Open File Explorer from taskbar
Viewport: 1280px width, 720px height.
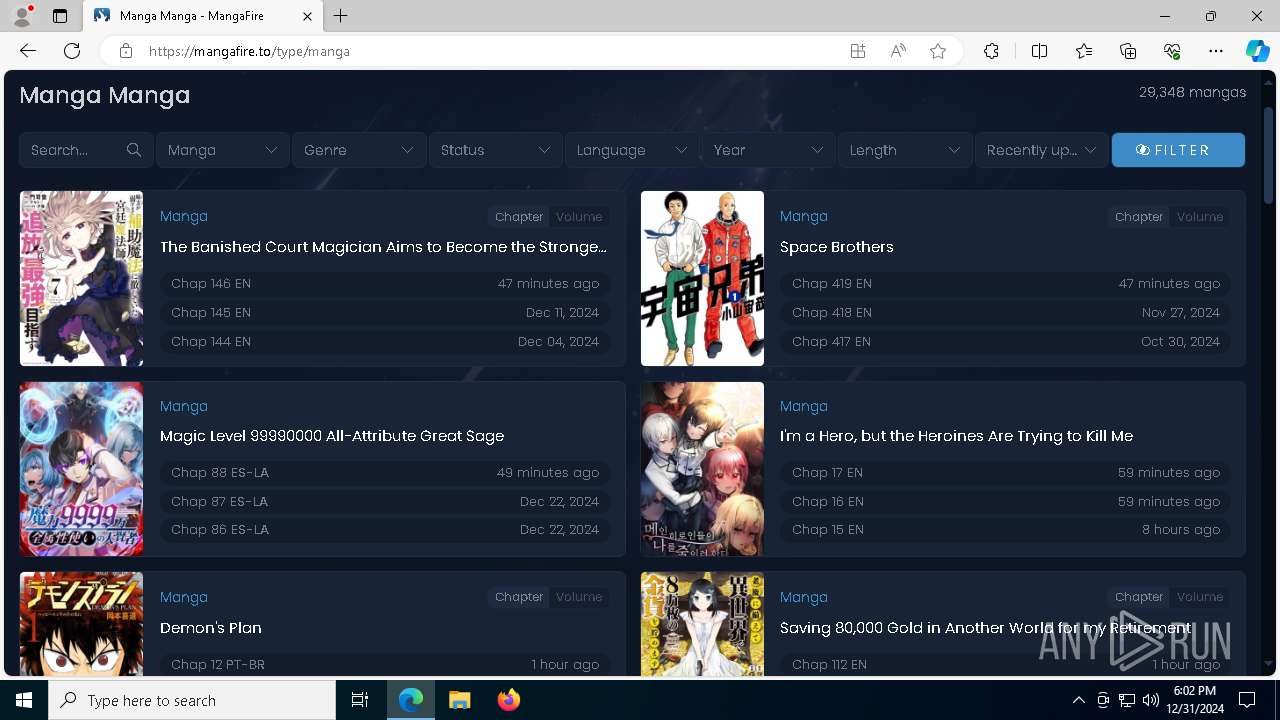[459, 700]
